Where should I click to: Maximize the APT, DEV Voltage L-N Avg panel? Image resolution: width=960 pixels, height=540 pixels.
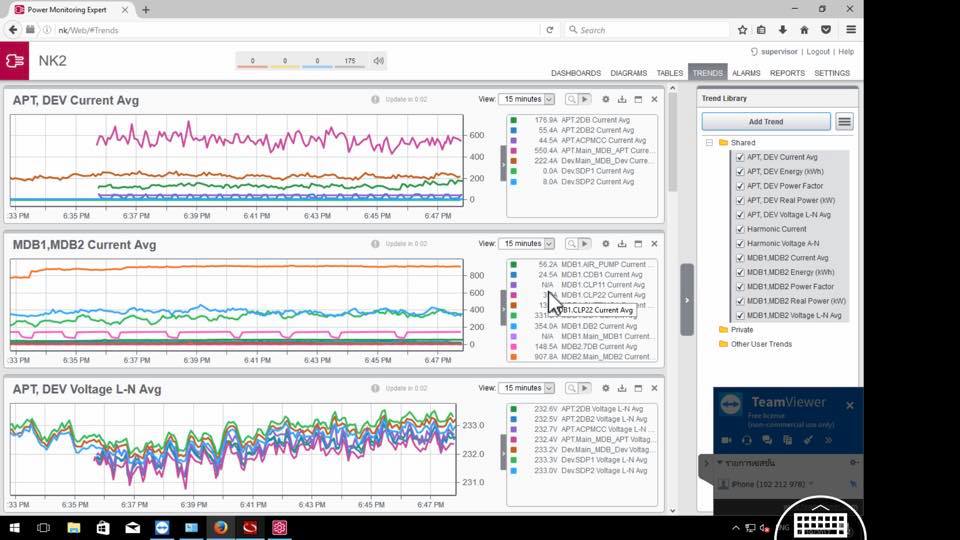pyautogui.click(x=638, y=388)
